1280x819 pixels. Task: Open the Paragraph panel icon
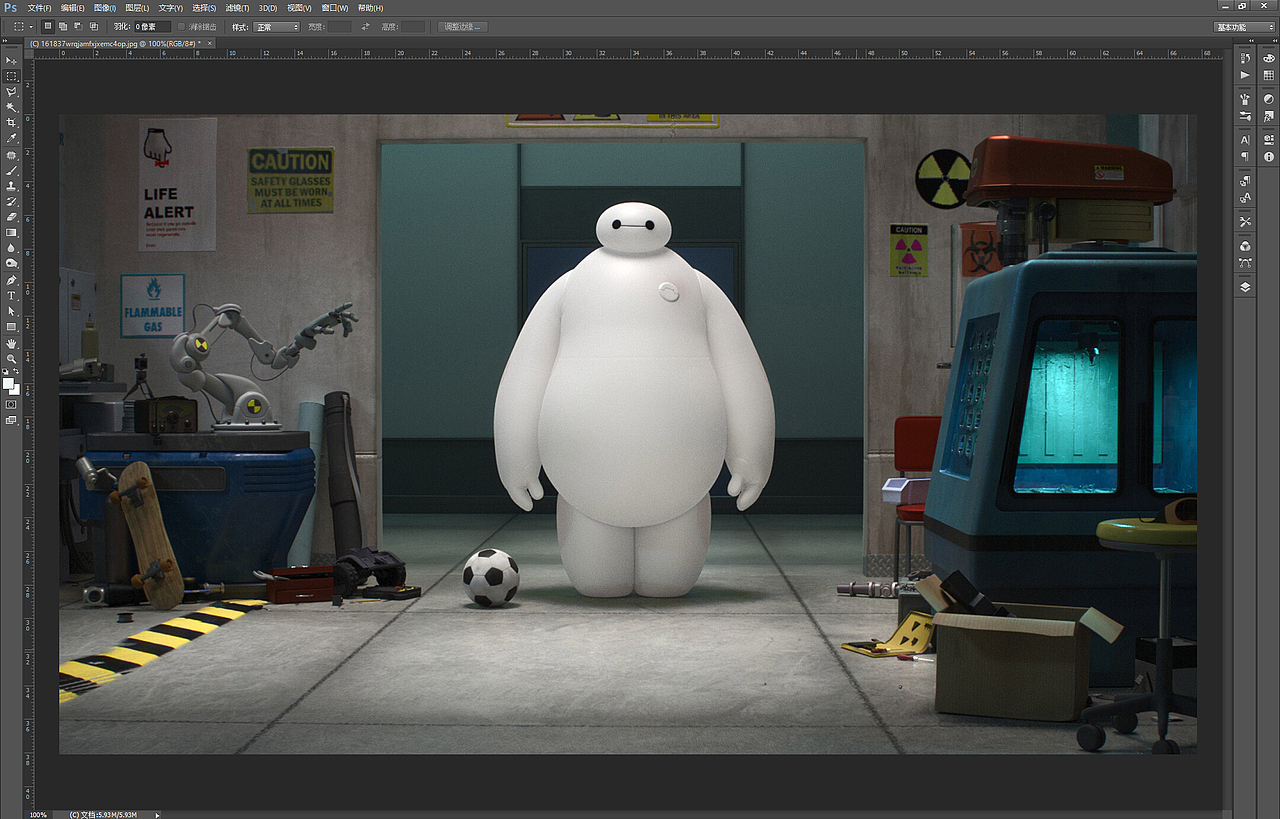pos(1245,156)
